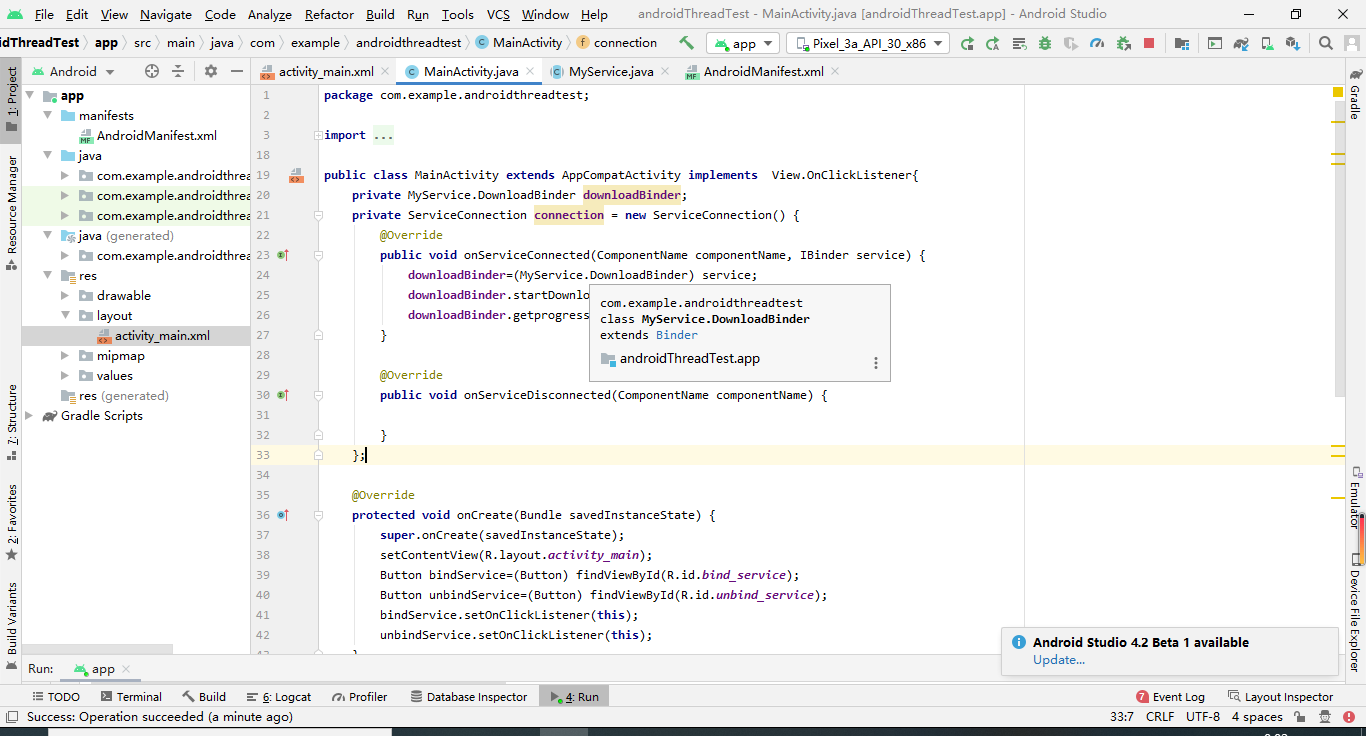Open the SDK Manager icon

click(1293, 43)
